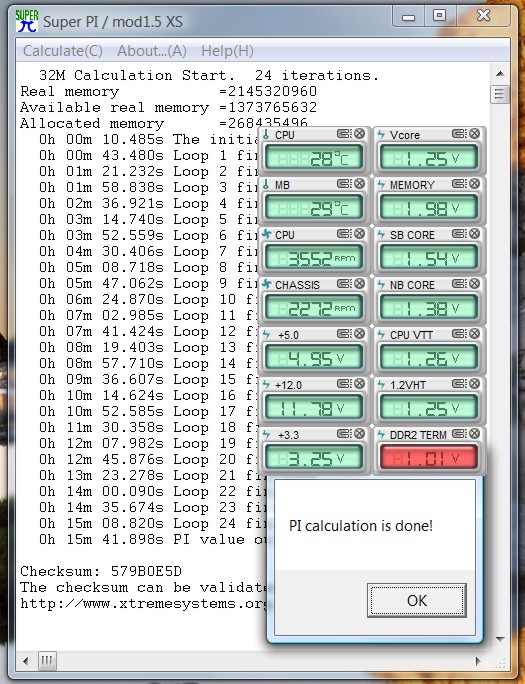Close the 1.2VHT voltage widget

474,384
